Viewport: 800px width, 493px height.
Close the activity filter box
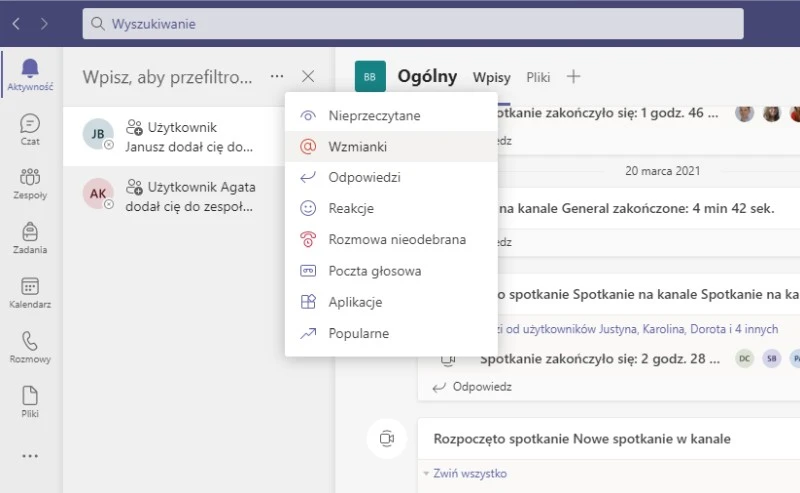[308, 77]
